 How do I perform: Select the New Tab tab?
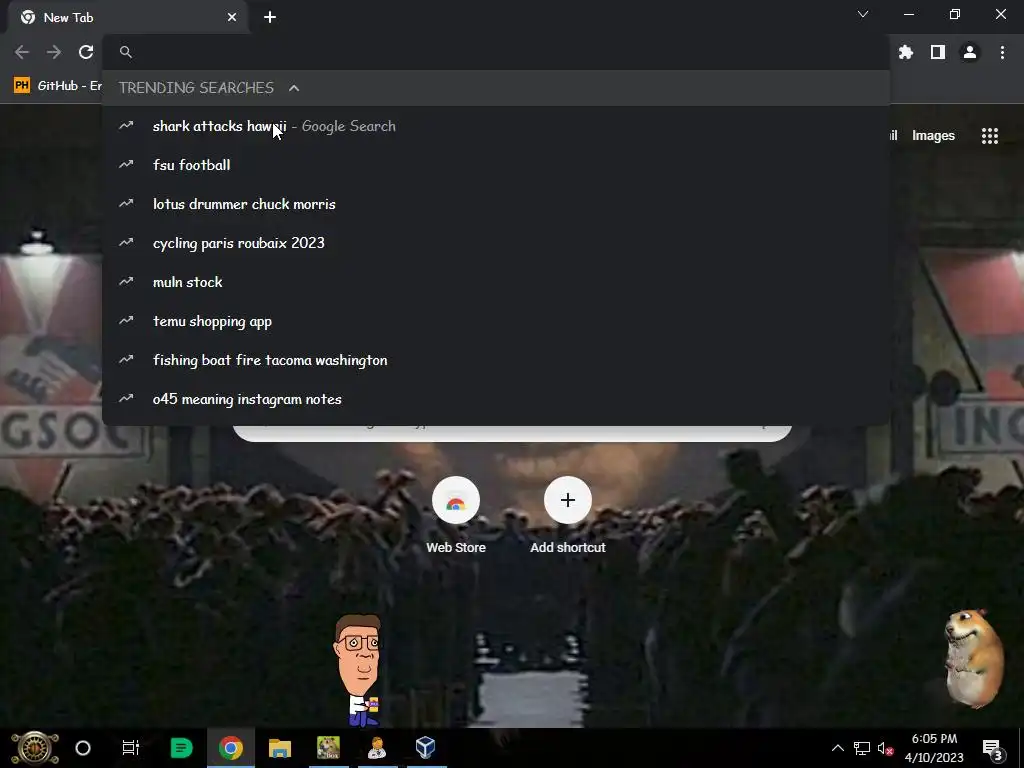tap(128, 18)
